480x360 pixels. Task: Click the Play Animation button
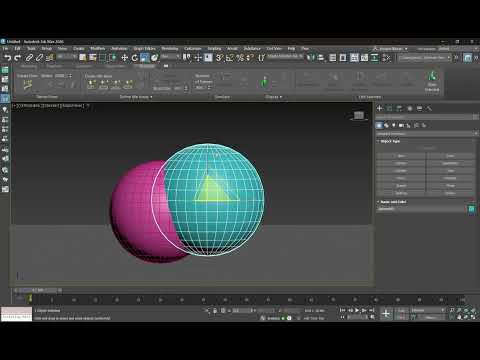tap(357, 310)
